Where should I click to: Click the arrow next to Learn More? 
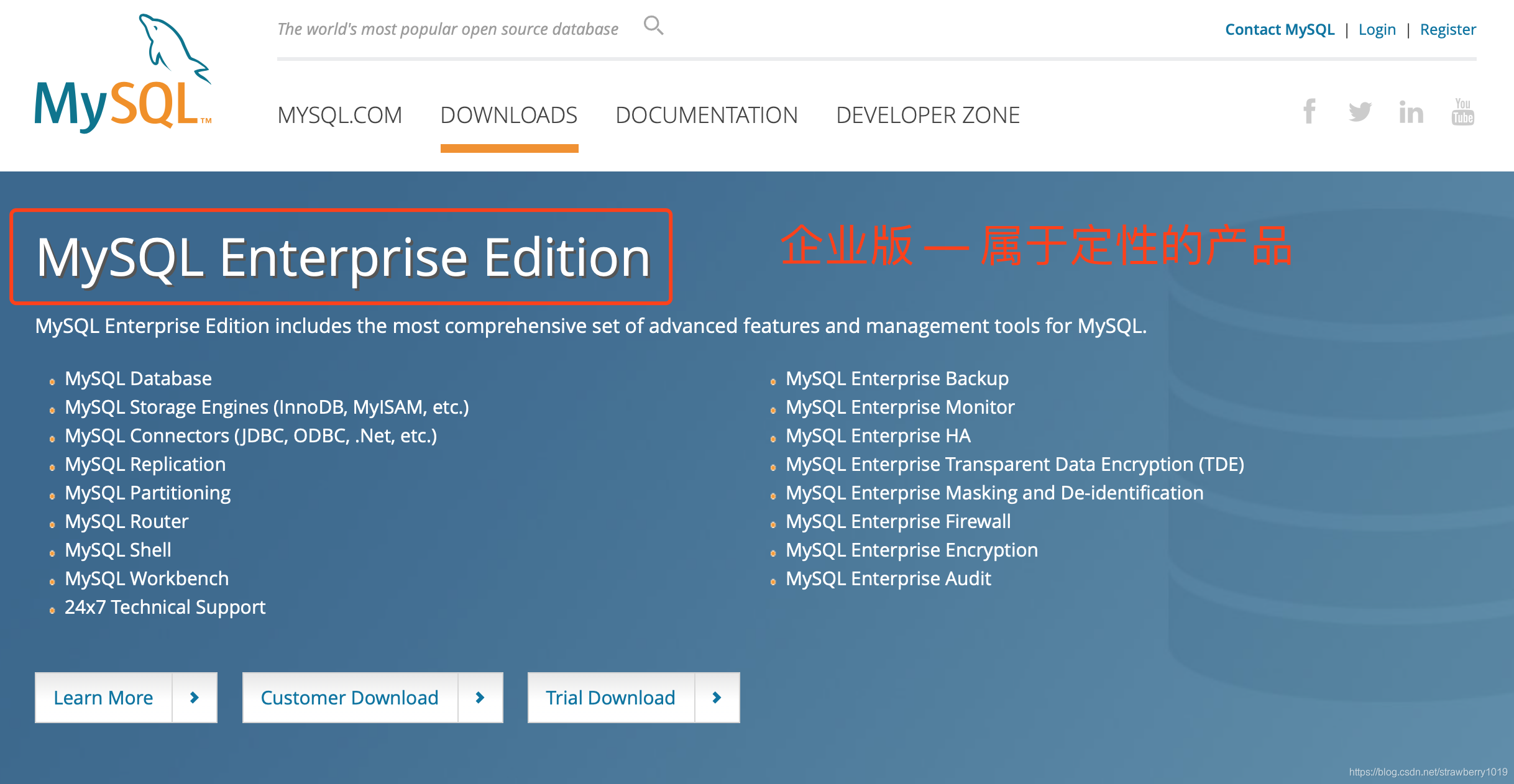[x=195, y=698]
